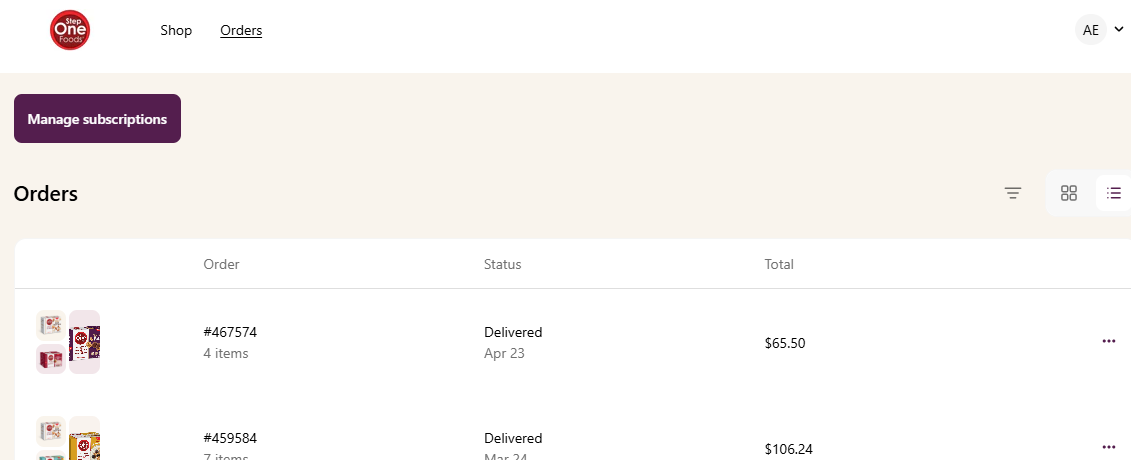Click the Manage subscriptions button
Viewport: 1131px width, 460px height.
97,118
